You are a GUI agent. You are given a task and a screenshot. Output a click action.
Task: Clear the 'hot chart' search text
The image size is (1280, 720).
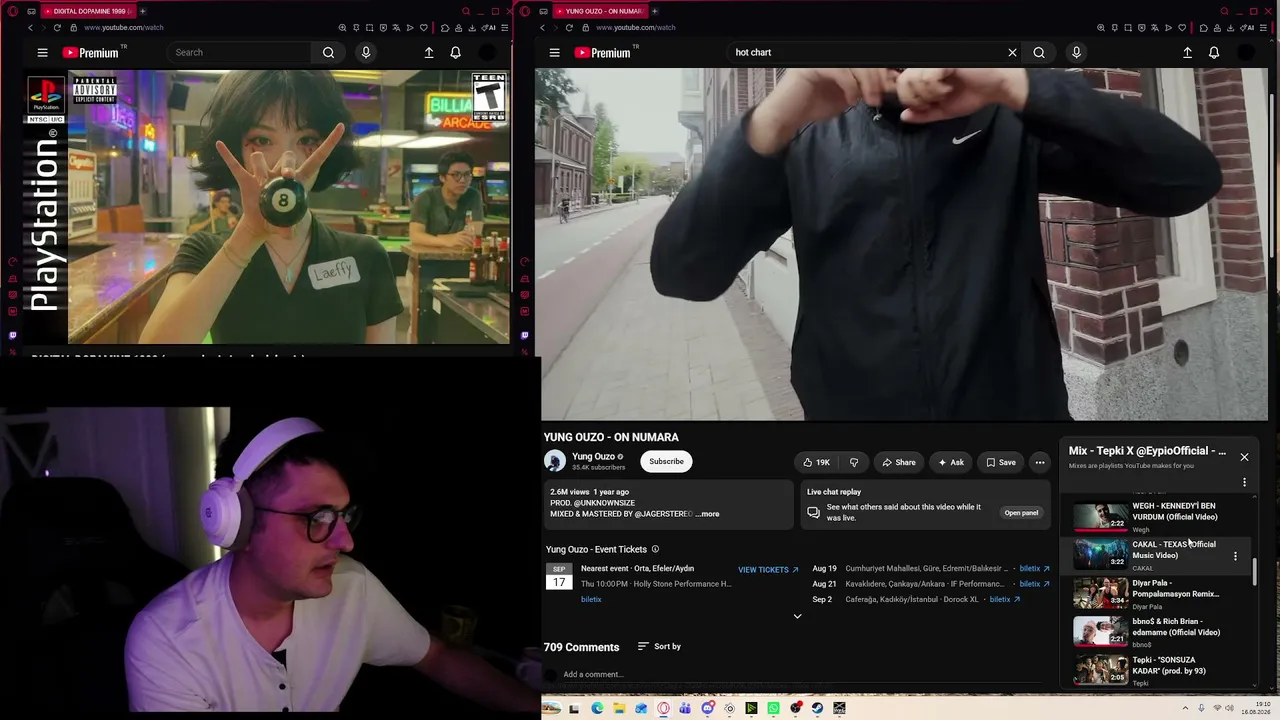tap(1012, 52)
